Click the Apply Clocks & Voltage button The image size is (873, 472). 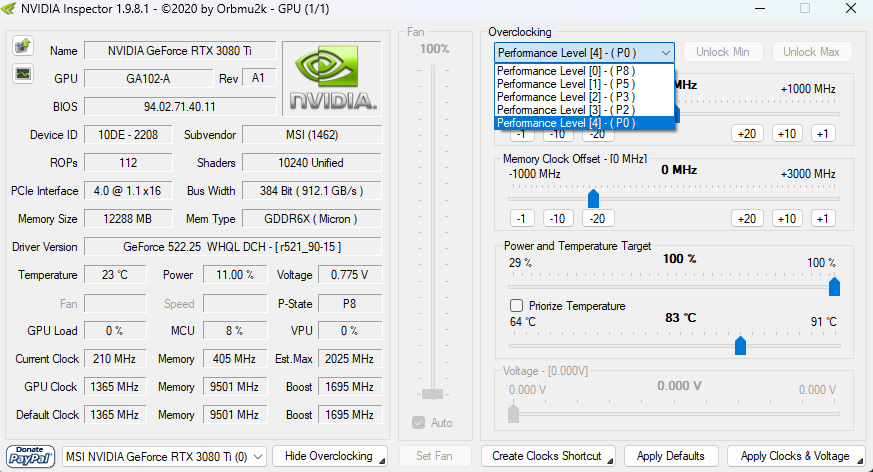[x=794, y=456]
